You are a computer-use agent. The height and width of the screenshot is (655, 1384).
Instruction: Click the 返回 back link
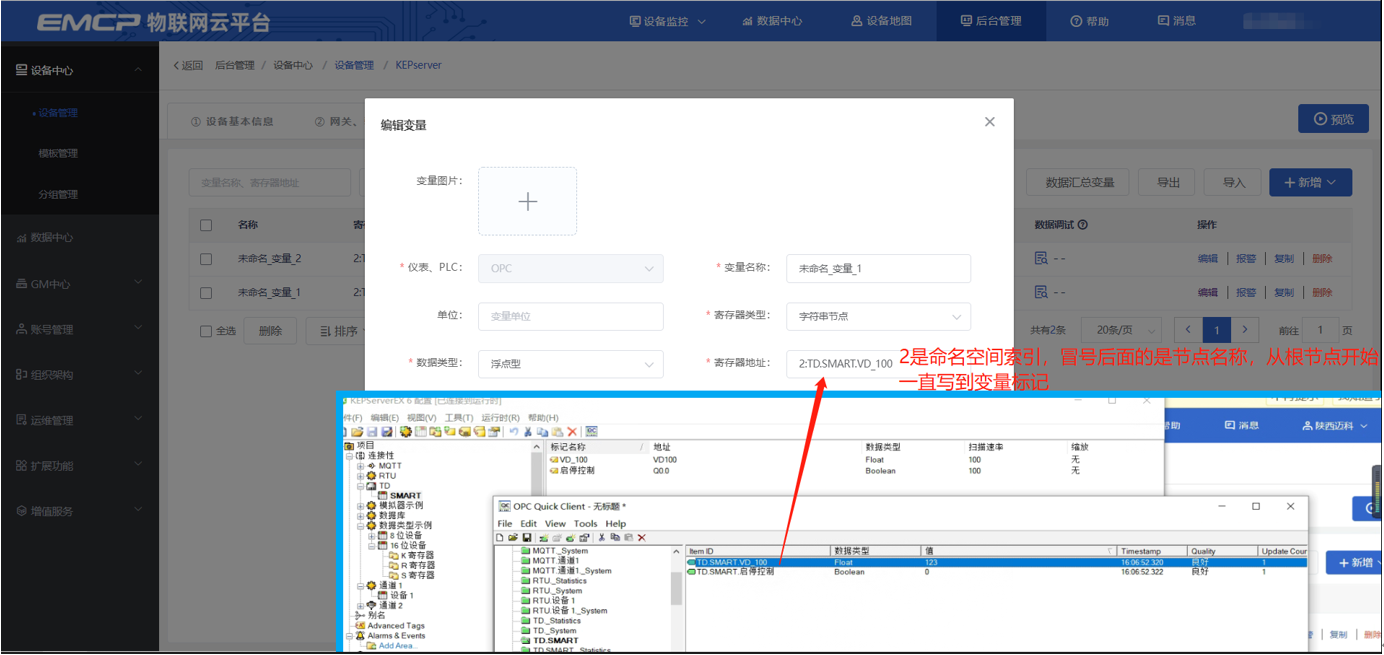coord(188,65)
